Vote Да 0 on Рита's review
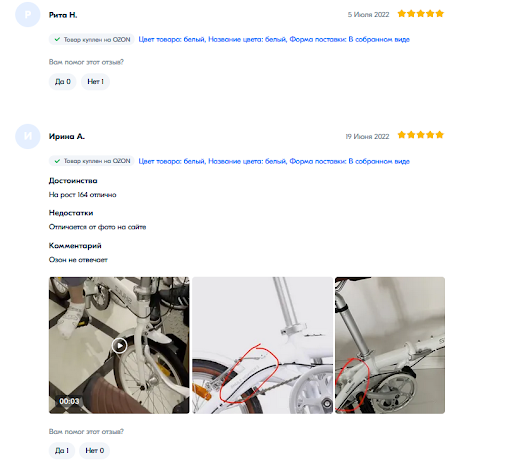 point(63,82)
